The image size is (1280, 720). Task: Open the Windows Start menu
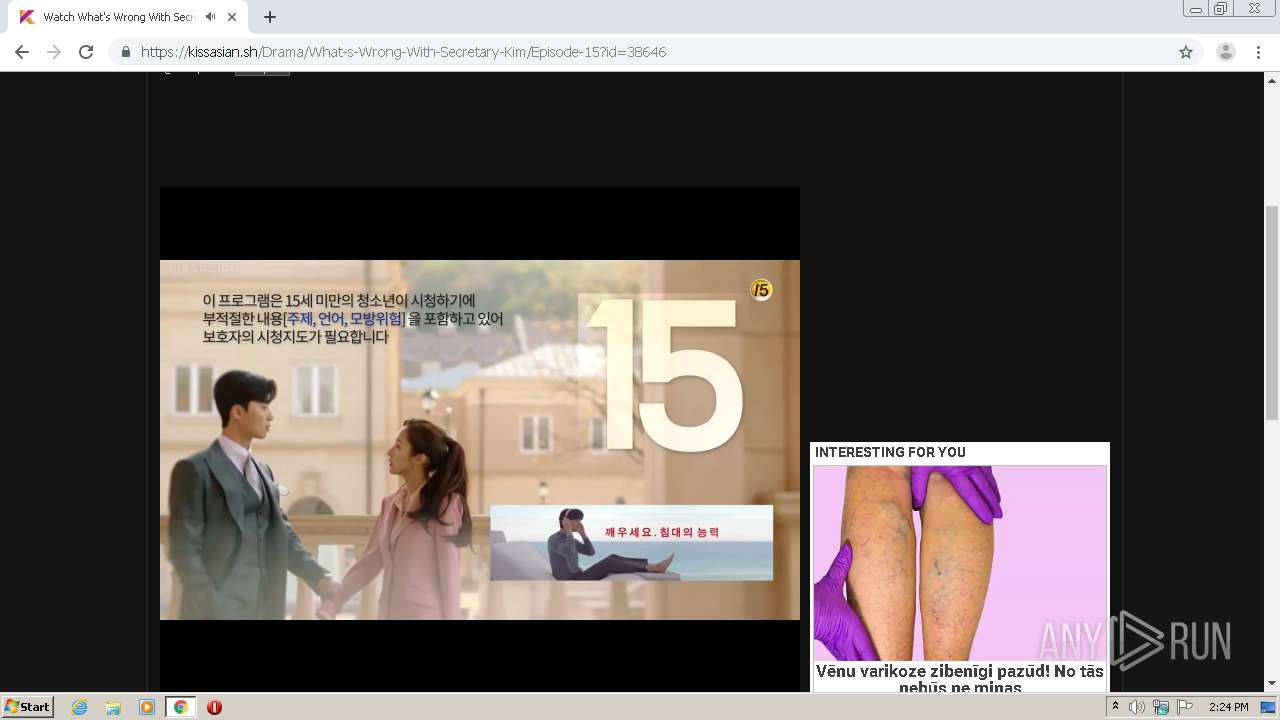click(x=27, y=706)
